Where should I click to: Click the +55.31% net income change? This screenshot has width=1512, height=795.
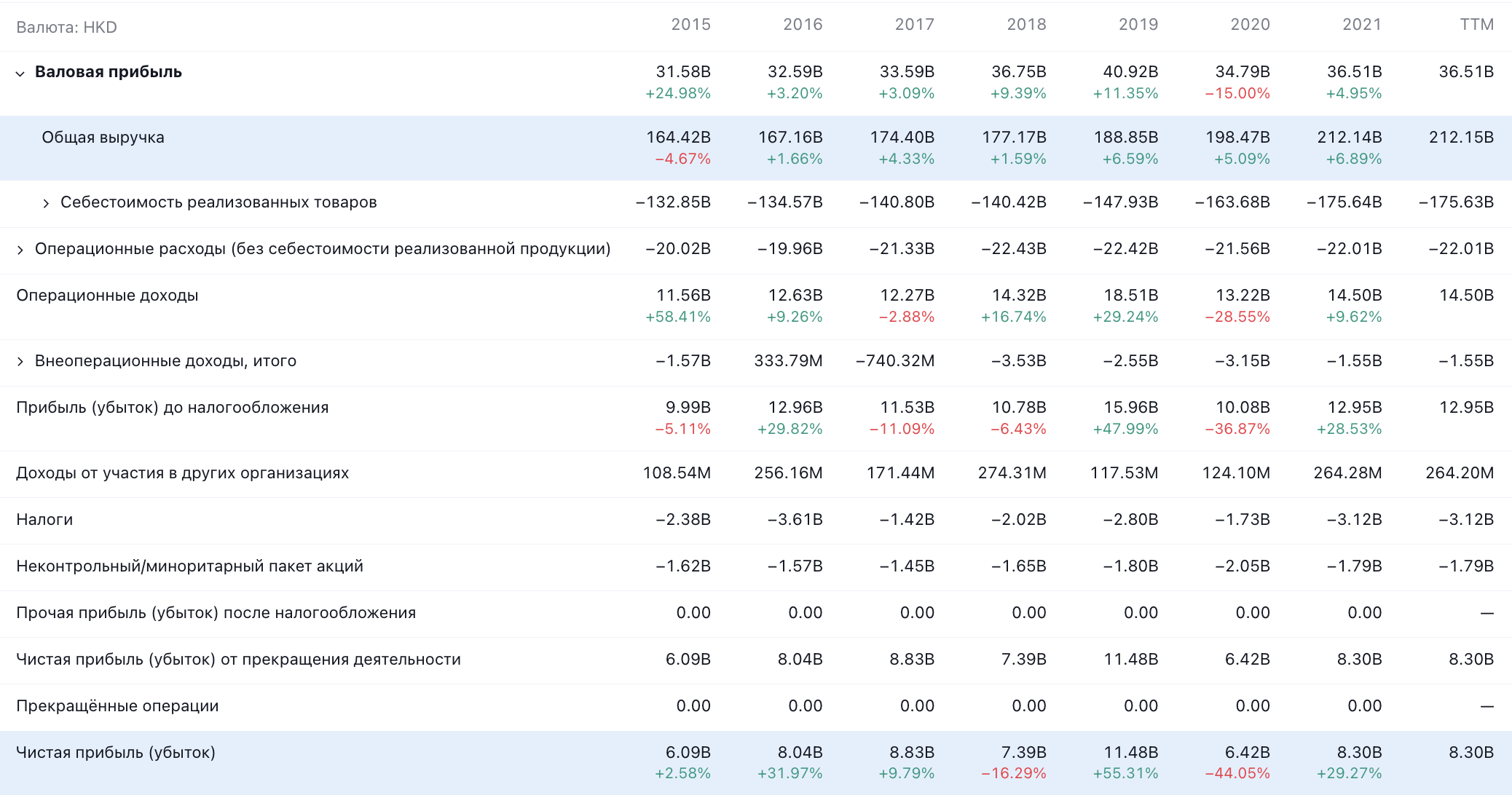[1125, 774]
